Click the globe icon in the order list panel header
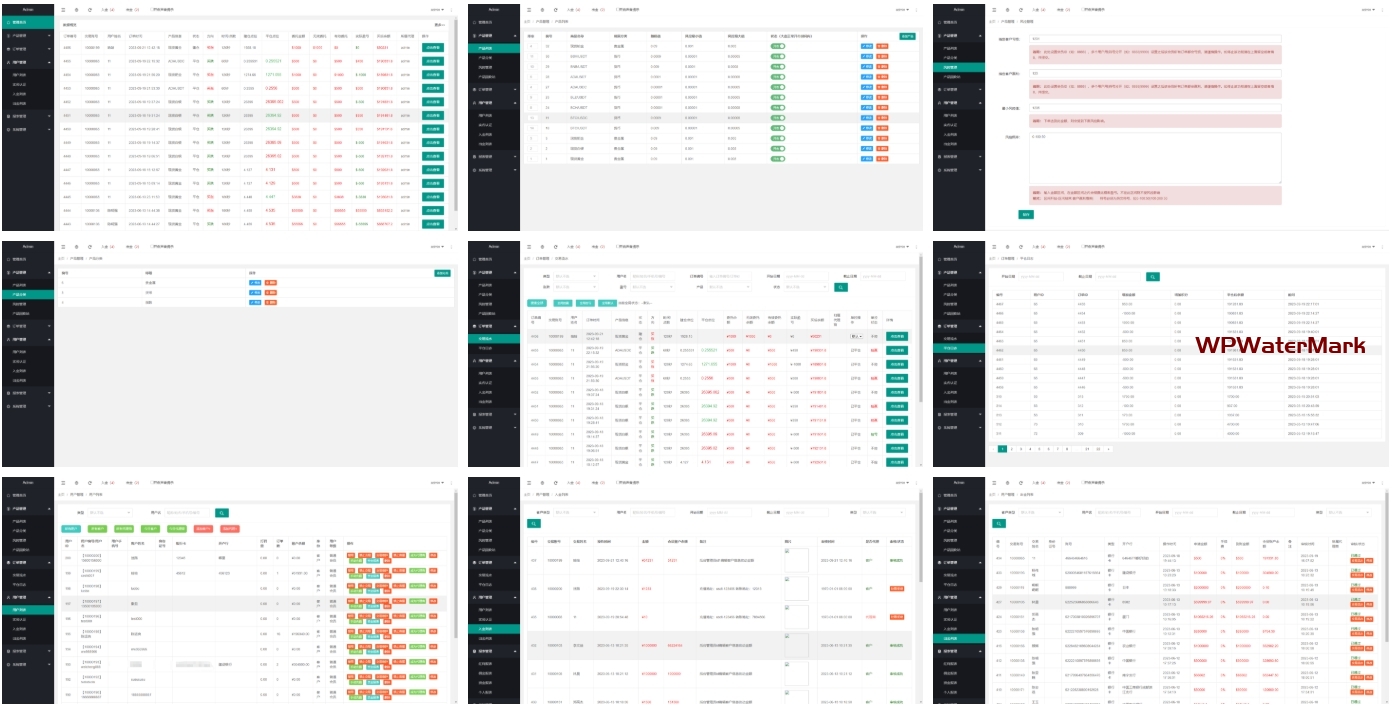Viewport: 1396px width, 706px height. [x=542, y=246]
